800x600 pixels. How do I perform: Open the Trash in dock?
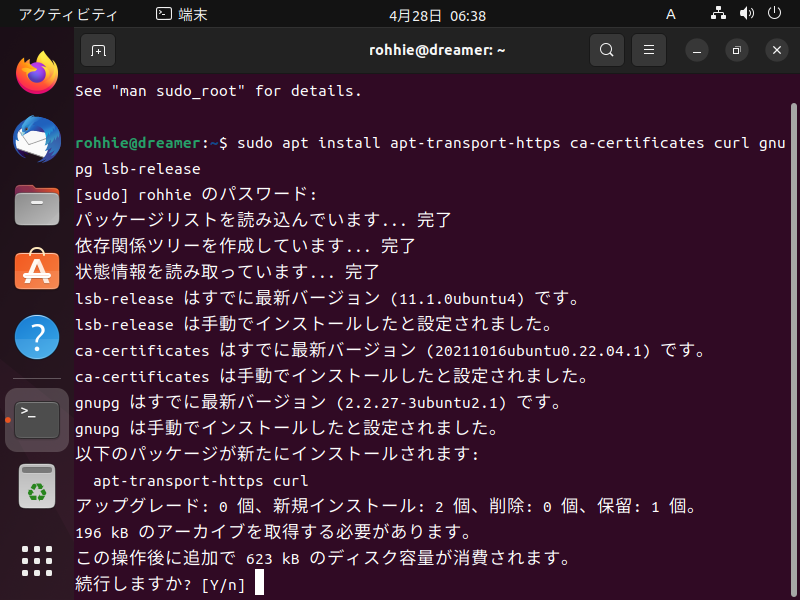[37, 486]
